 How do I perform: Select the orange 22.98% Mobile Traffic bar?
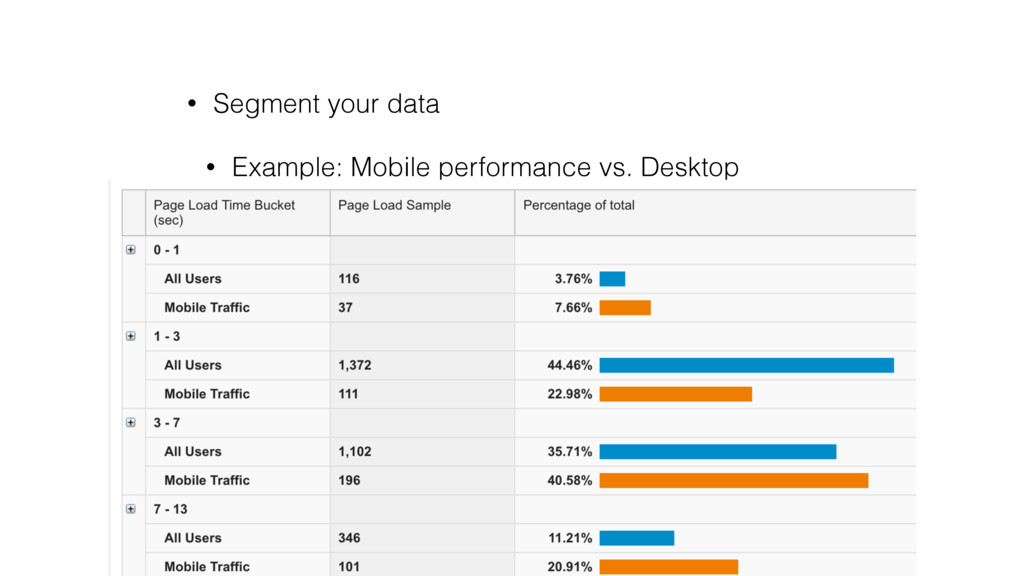[676, 394]
